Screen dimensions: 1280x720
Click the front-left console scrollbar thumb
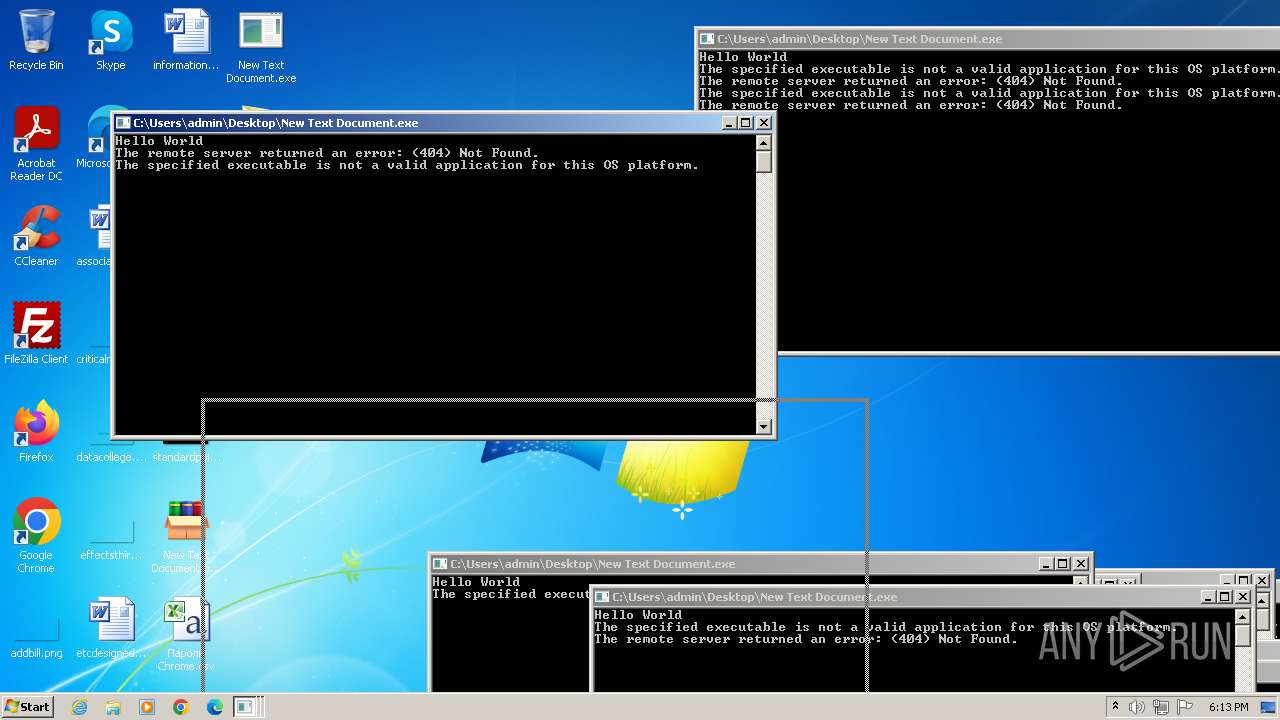tap(764, 162)
